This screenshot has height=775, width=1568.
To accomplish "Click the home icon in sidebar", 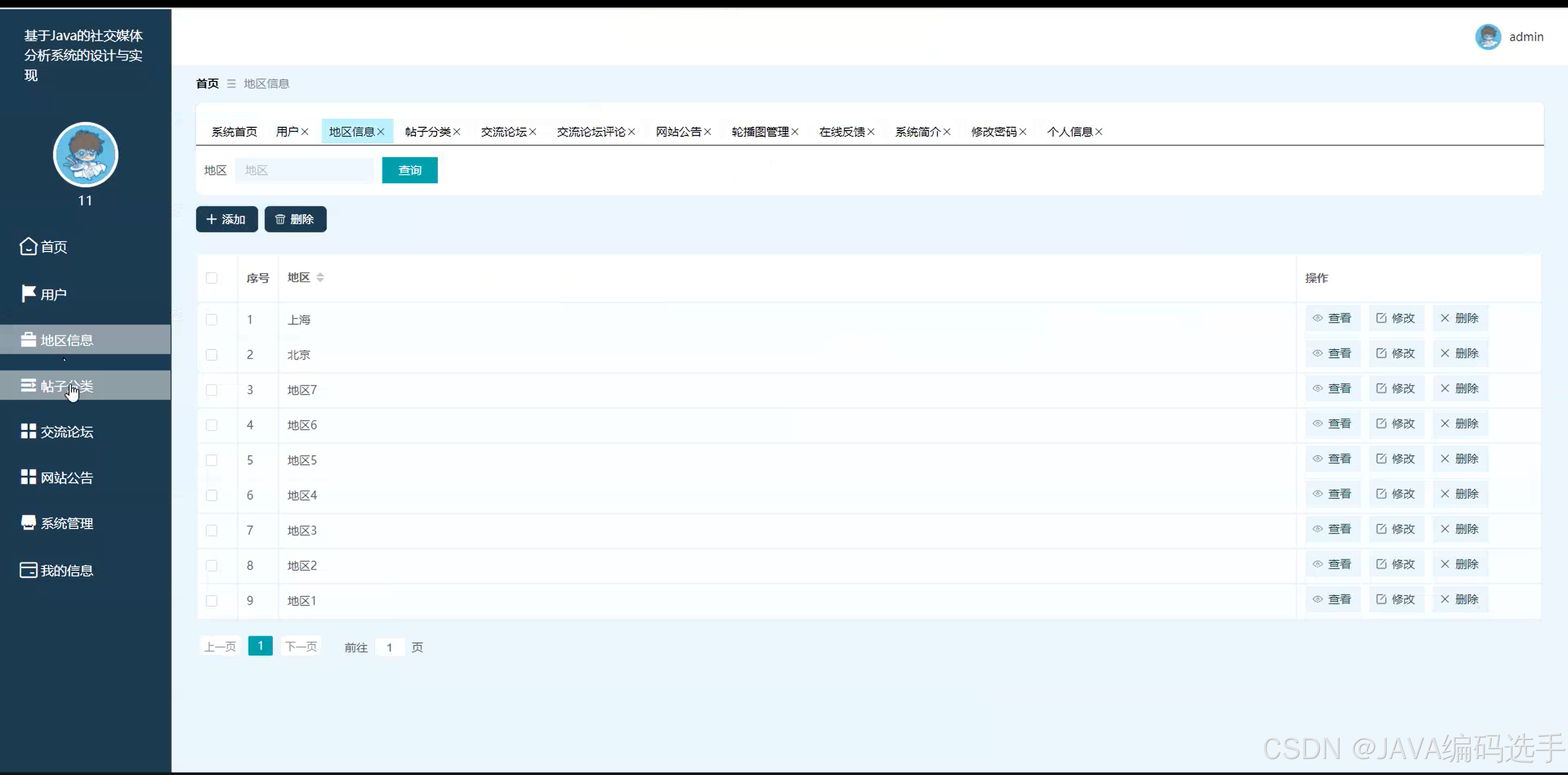I will pos(28,246).
